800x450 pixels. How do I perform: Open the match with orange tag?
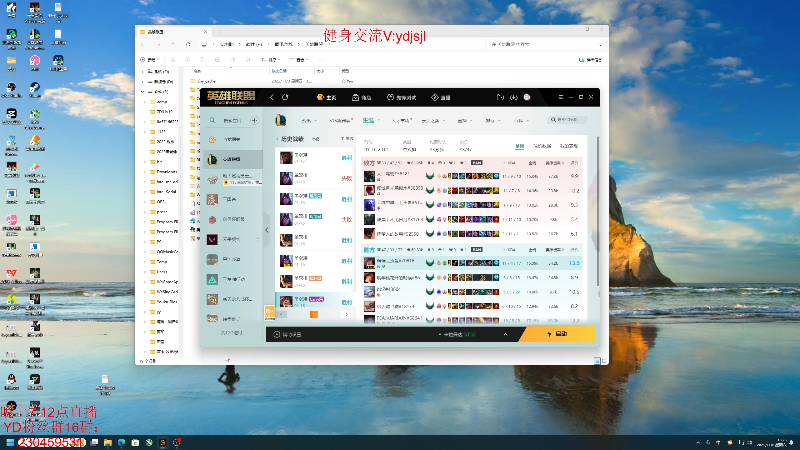tap(315, 281)
